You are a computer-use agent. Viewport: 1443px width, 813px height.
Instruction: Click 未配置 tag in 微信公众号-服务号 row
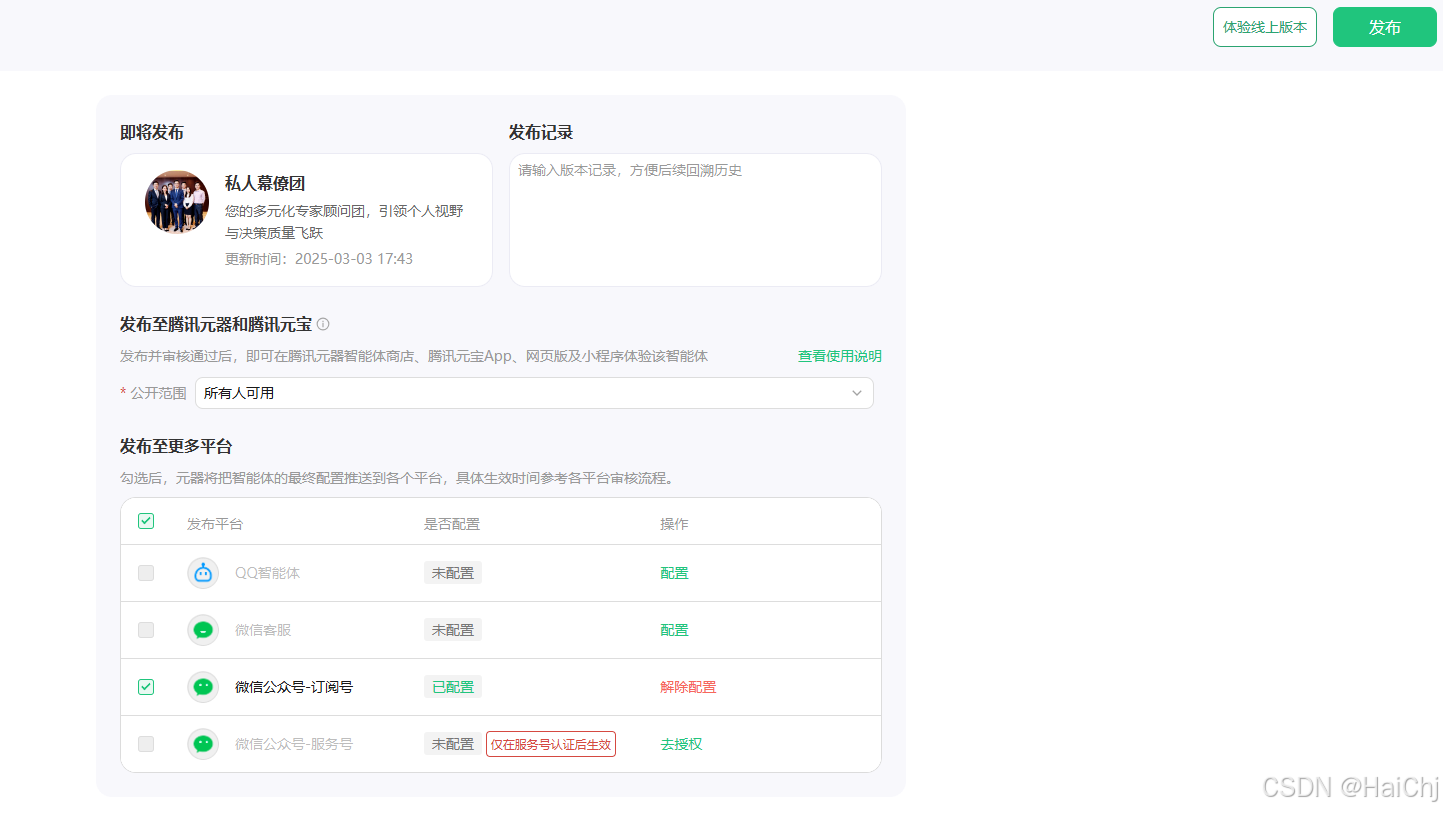[x=453, y=744]
